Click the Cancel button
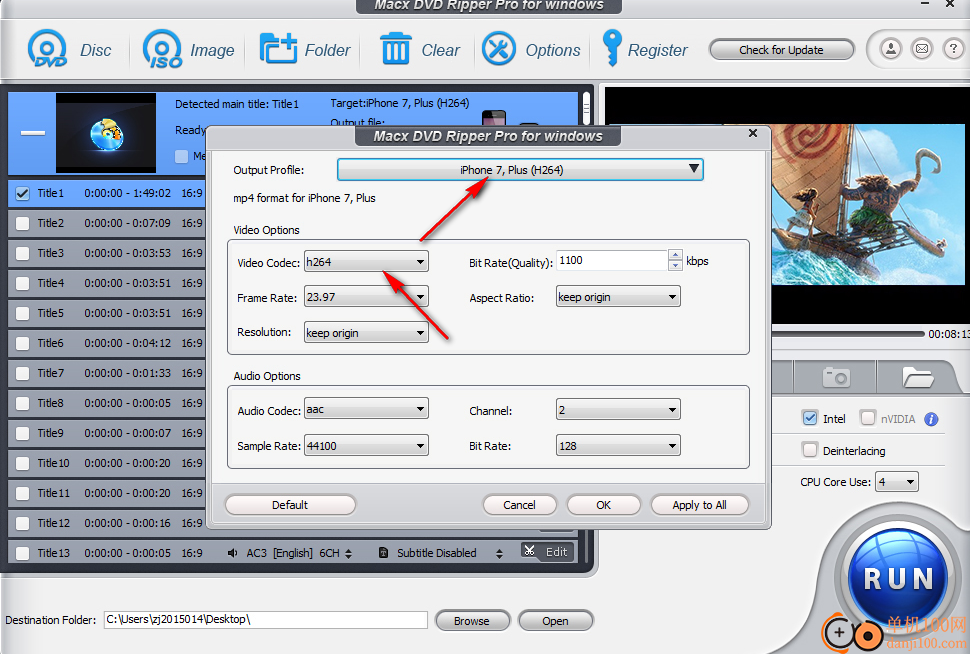970x654 pixels. (519, 505)
